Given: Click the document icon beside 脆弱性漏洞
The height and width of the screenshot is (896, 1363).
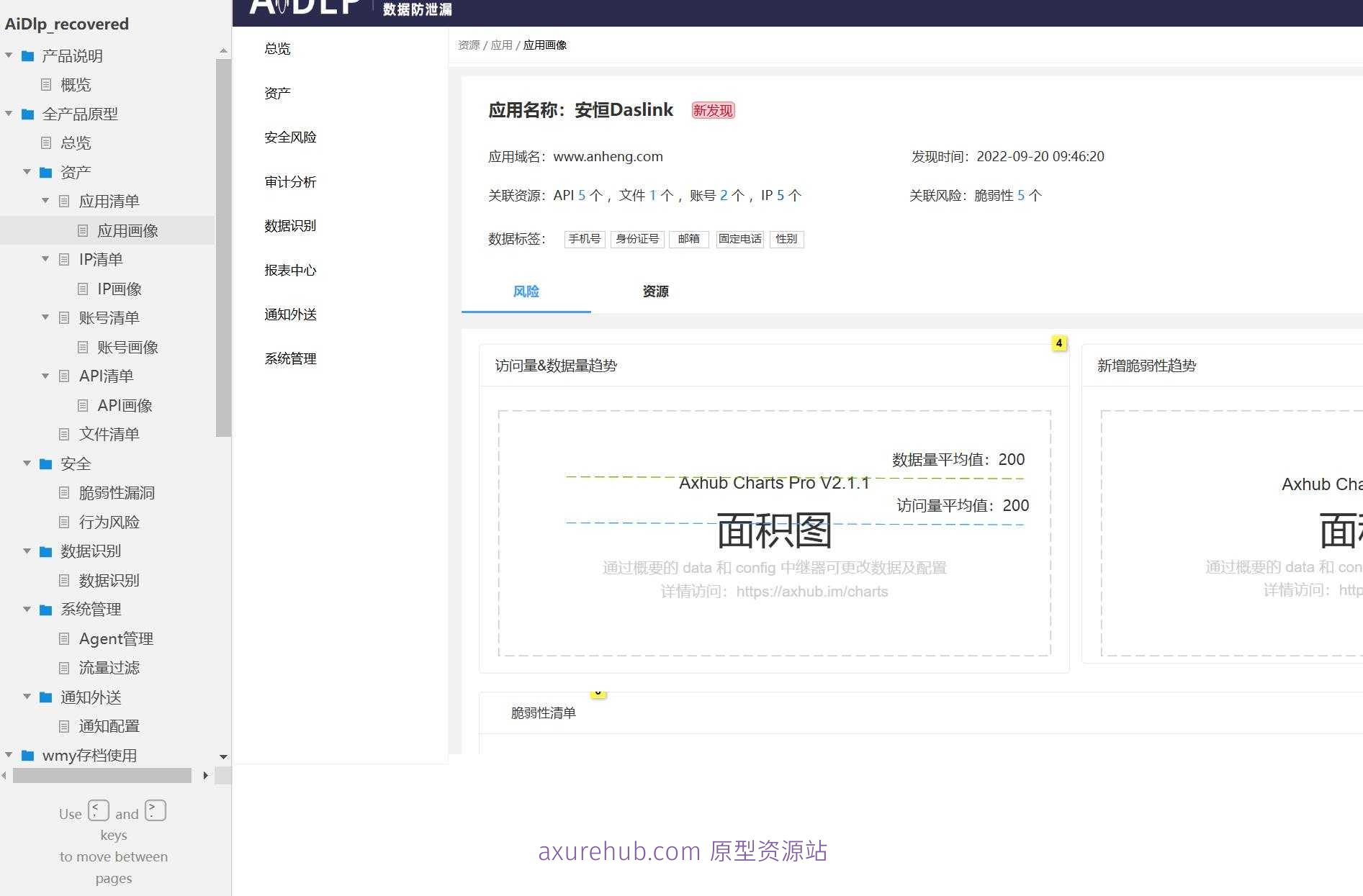Looking at the screenshot, I should 64,492.
